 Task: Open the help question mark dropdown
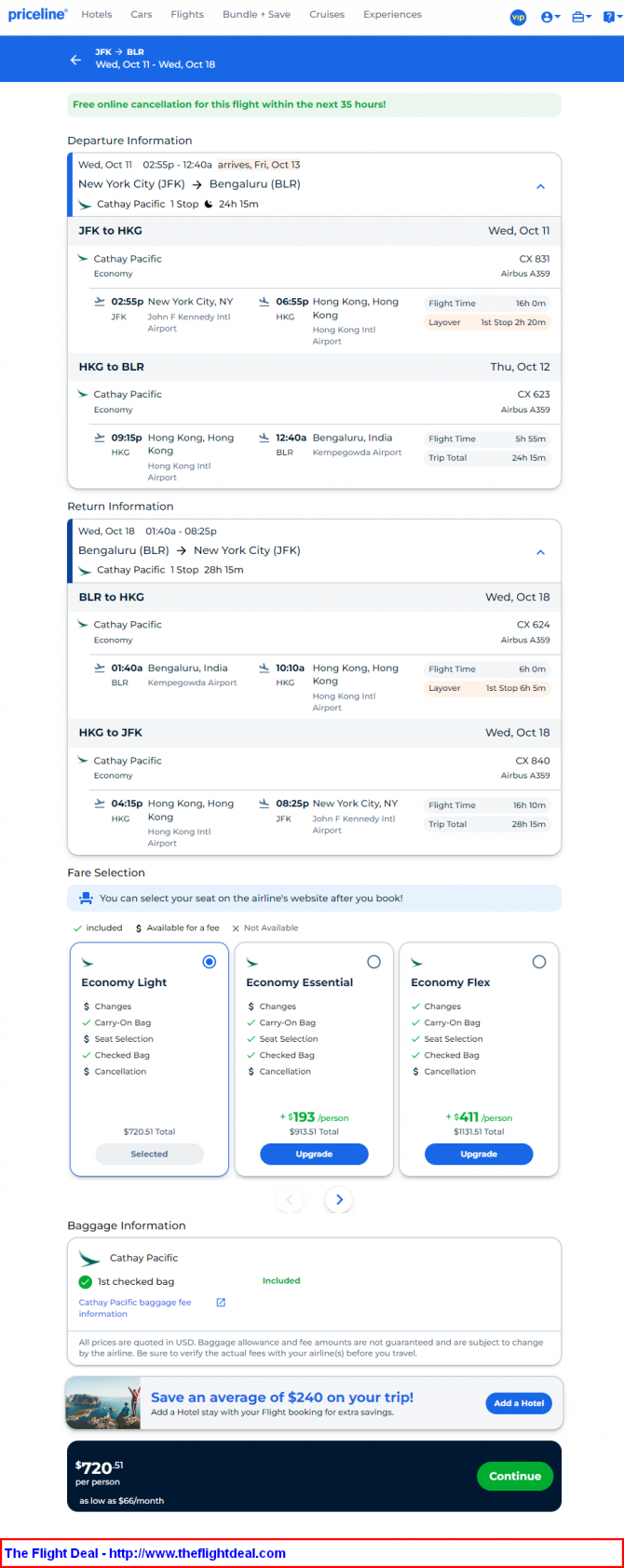coord(611,17)
